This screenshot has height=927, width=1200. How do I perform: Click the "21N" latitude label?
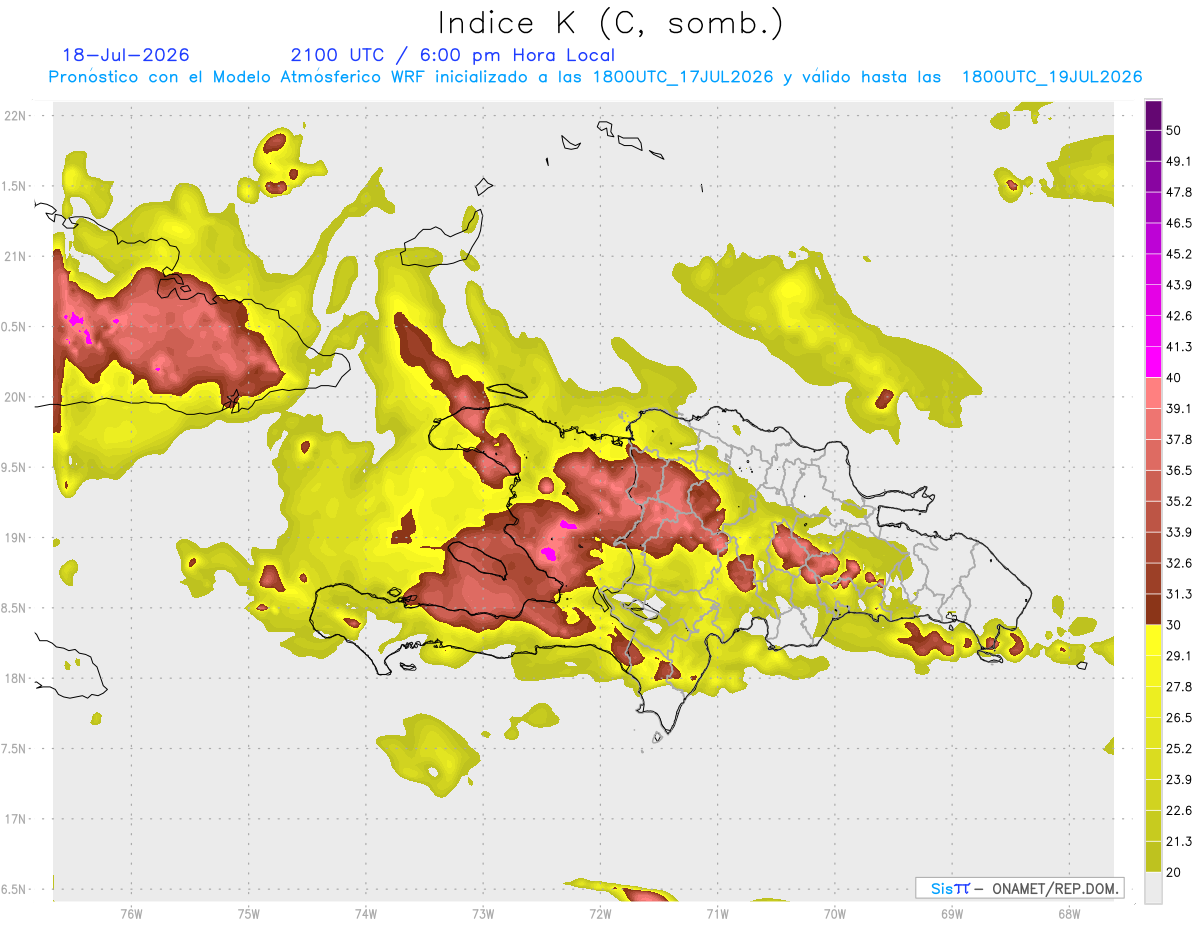[15, 257]
